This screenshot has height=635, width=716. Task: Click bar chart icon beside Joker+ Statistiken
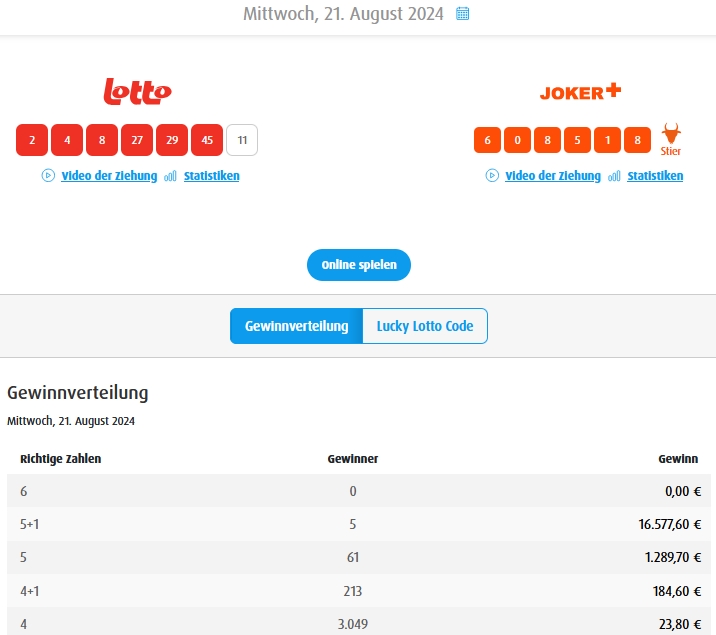click(614, 176)
